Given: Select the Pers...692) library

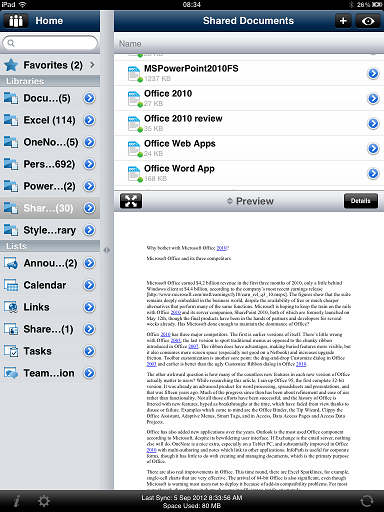Looking at the screenshot, I should [50, 164].
